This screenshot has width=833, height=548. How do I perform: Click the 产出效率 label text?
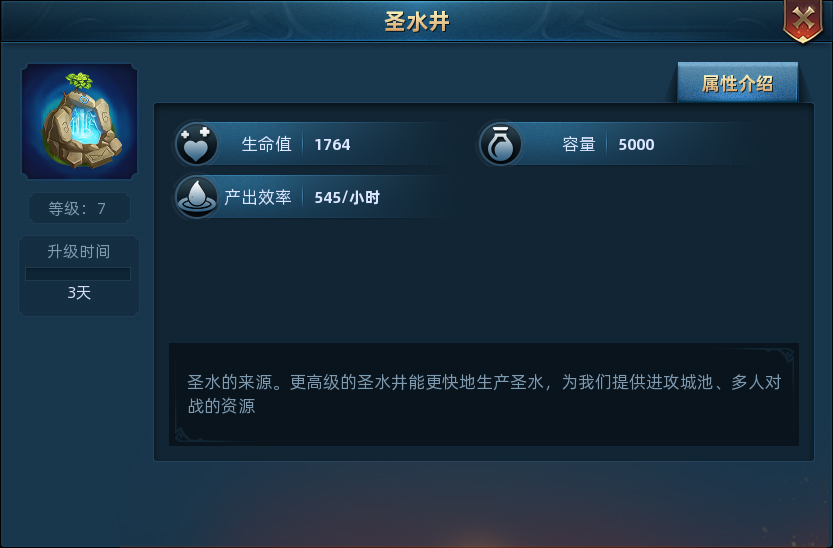(258, 197)
